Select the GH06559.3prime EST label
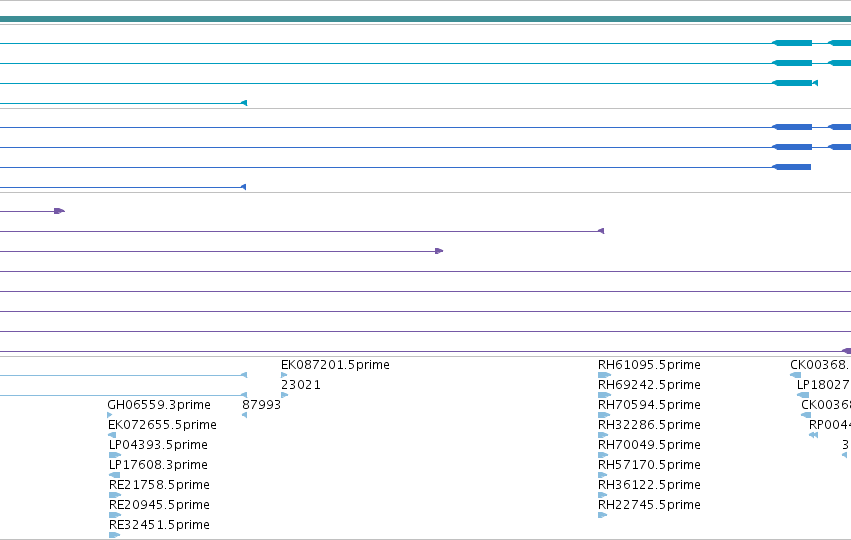This screenshot has height=540, width=851. coord(158,405)
